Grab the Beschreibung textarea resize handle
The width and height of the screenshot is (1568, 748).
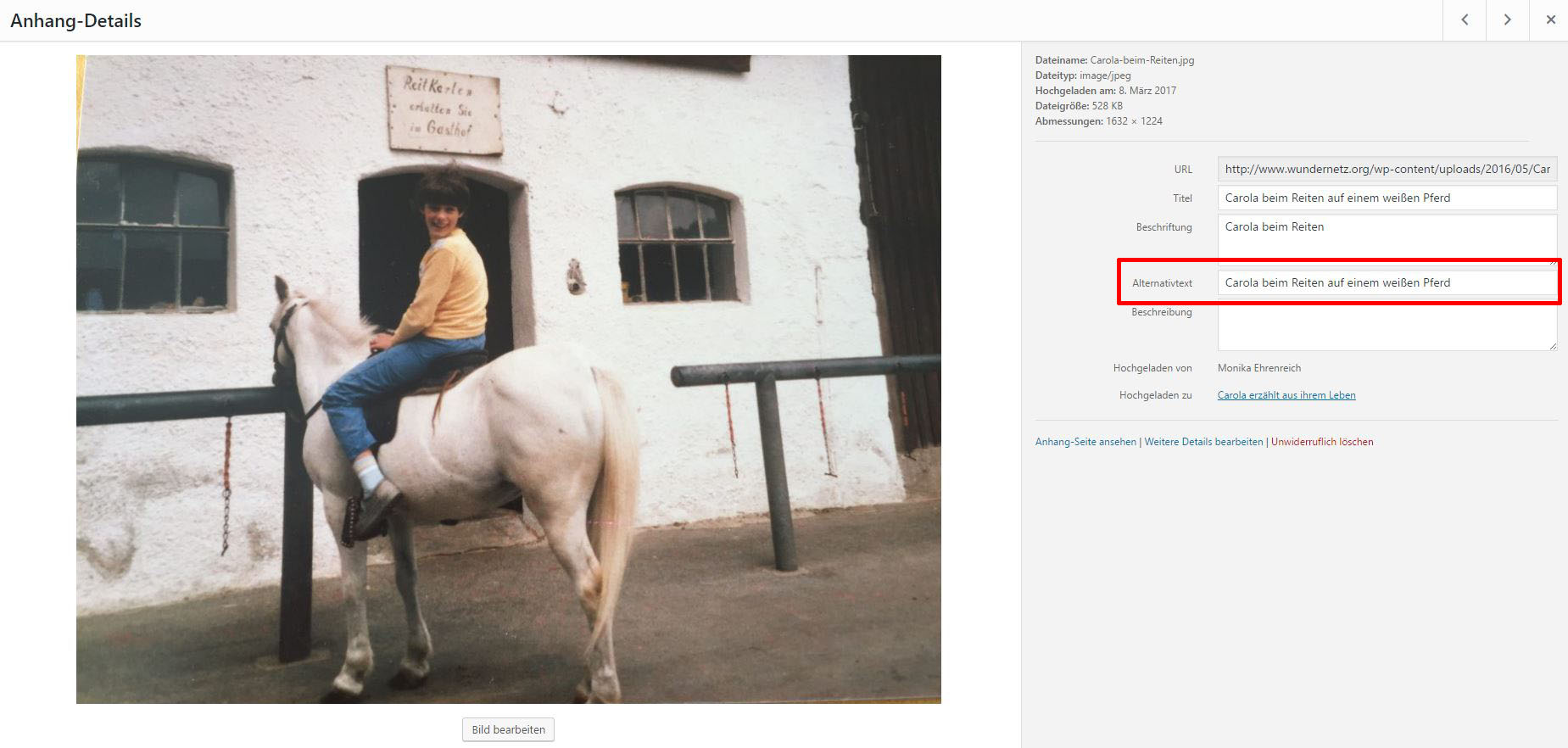coord(1553,346)
